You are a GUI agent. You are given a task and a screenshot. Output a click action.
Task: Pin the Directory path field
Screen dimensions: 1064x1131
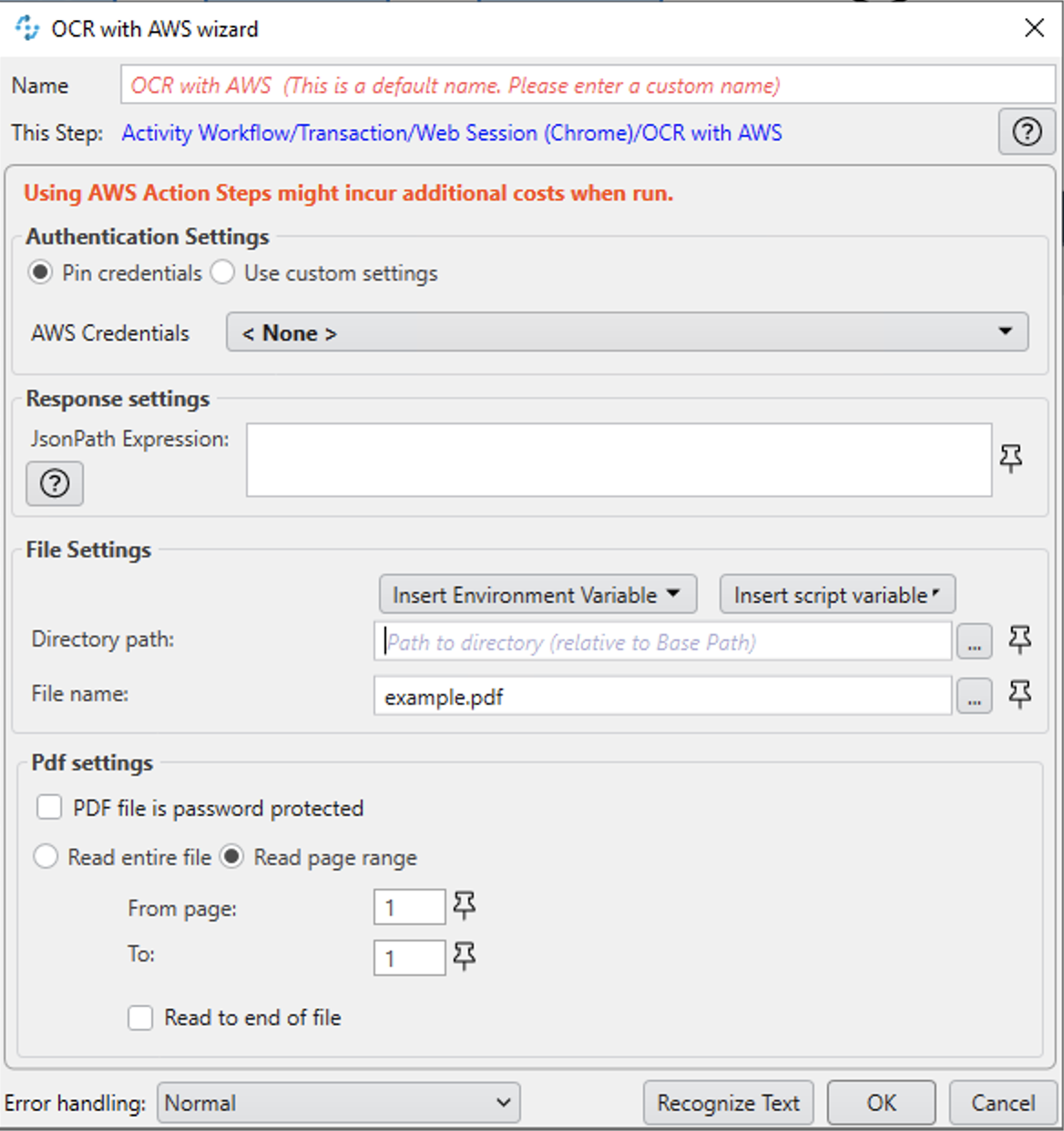1019,640
